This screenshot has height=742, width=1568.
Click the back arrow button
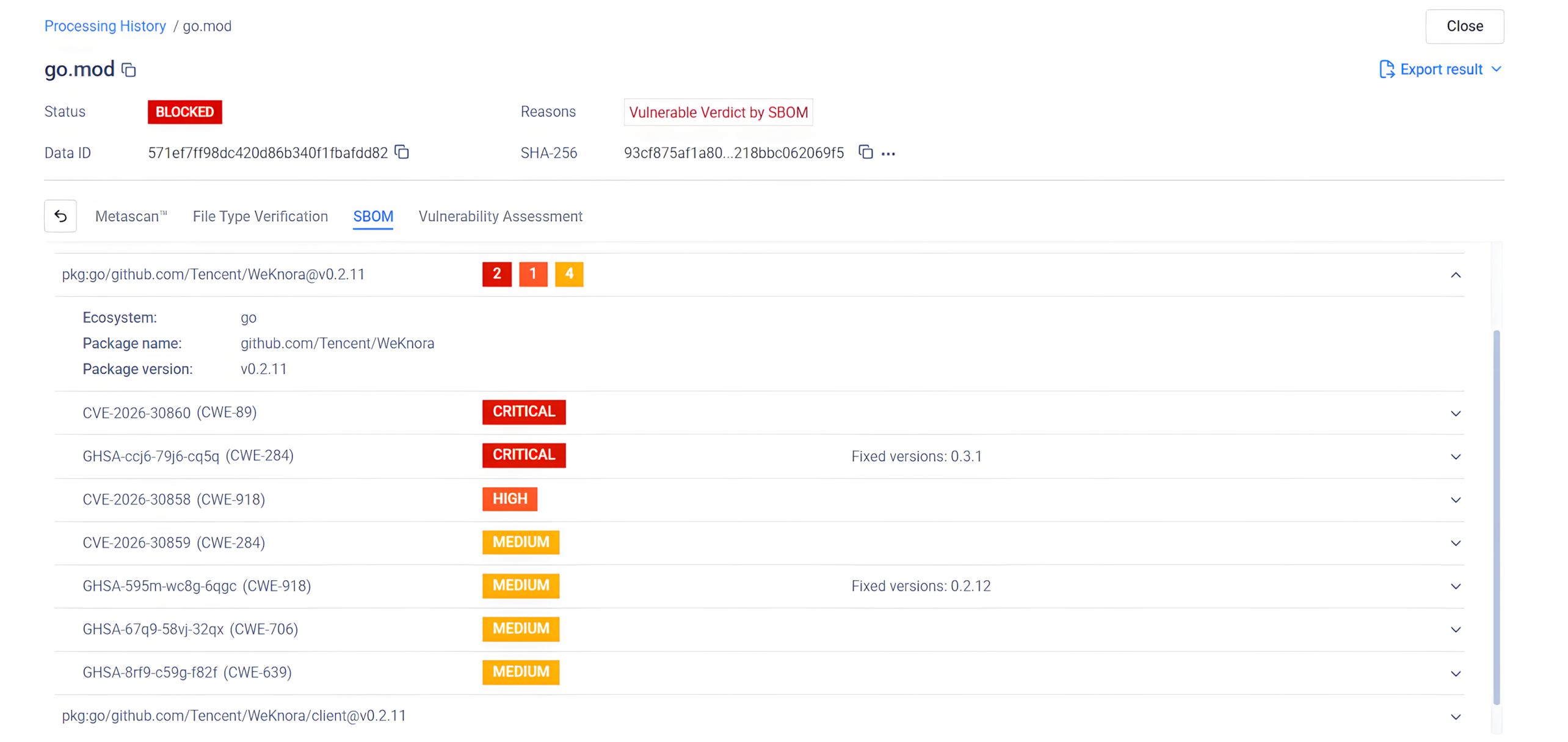click(60, 216)
